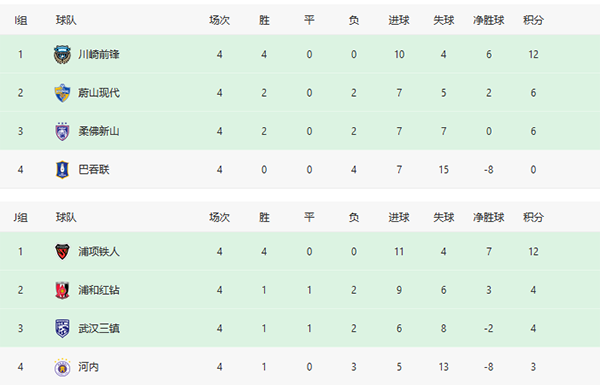Image resolution: width=600 pixels, height=385 pixels.
Task: Select the 巴吞联 club badge icon
Action: point(62,170)
